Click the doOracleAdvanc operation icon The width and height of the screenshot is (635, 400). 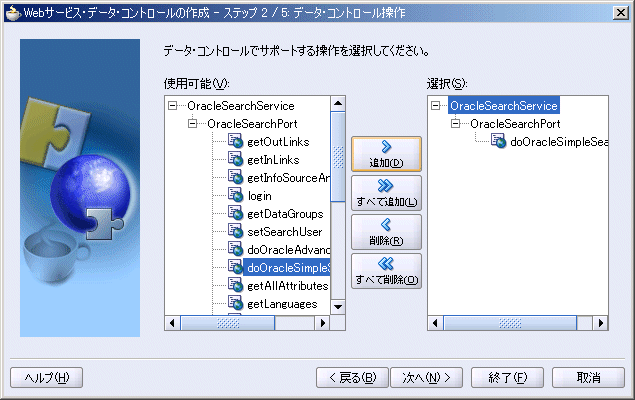click(x=235, y=249)
